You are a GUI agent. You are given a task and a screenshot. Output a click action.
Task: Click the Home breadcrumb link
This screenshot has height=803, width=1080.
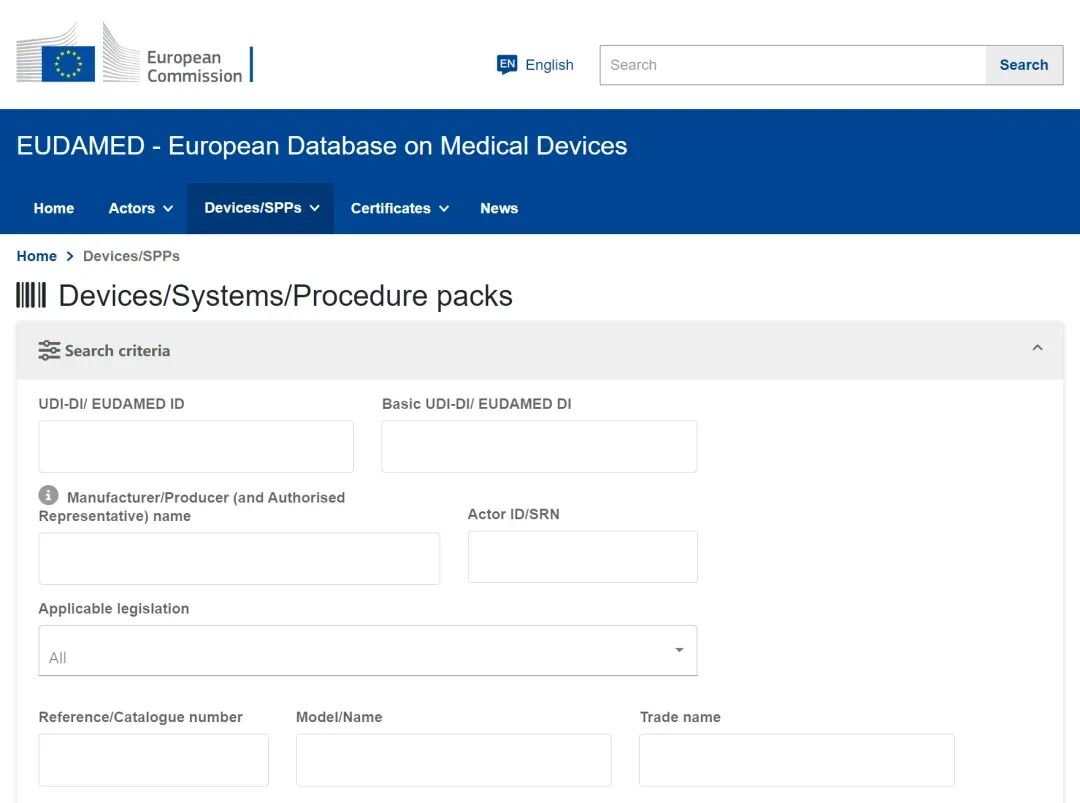tap(37, 256)
